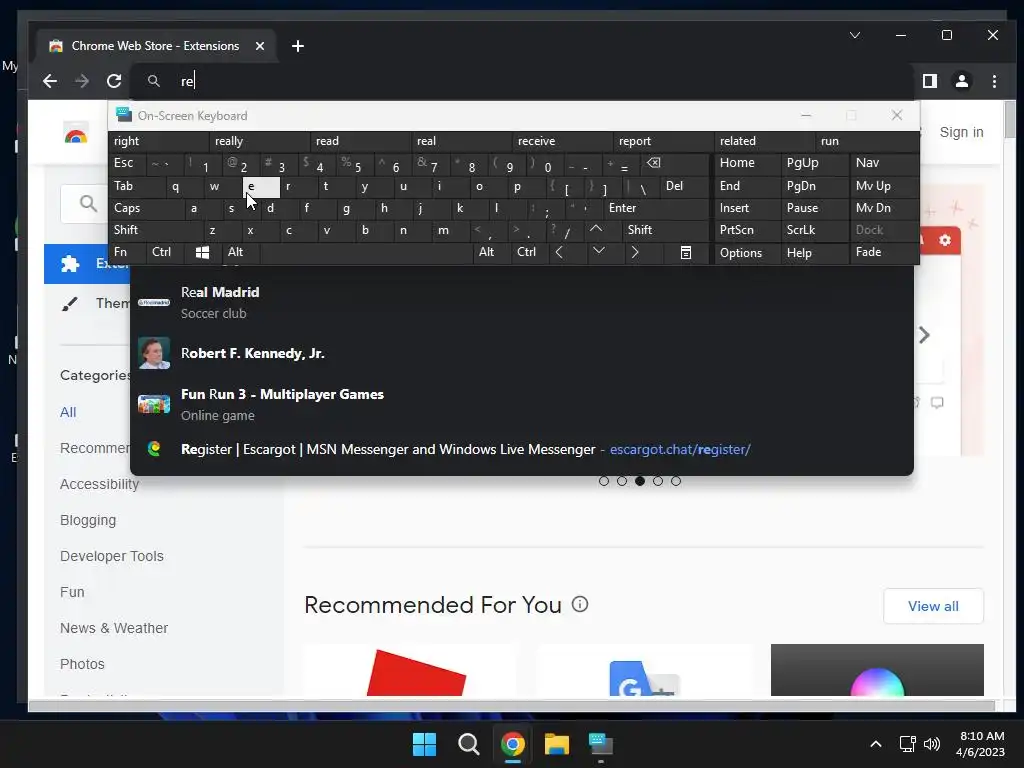The height and width of the screenshot is (768, 1024).
Task: Select the Register Escargot MSN Messenger suggestion
Action: (x=521, y=449)
